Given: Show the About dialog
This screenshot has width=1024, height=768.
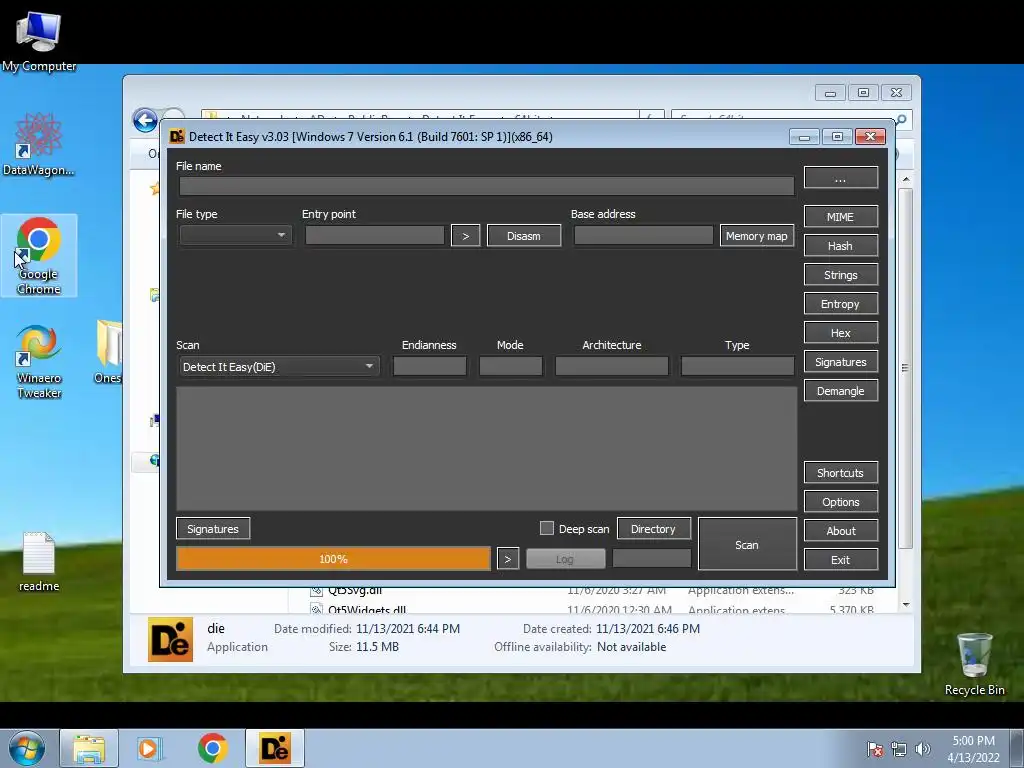Looking at the screenshot, I should [x=840, y=531].
